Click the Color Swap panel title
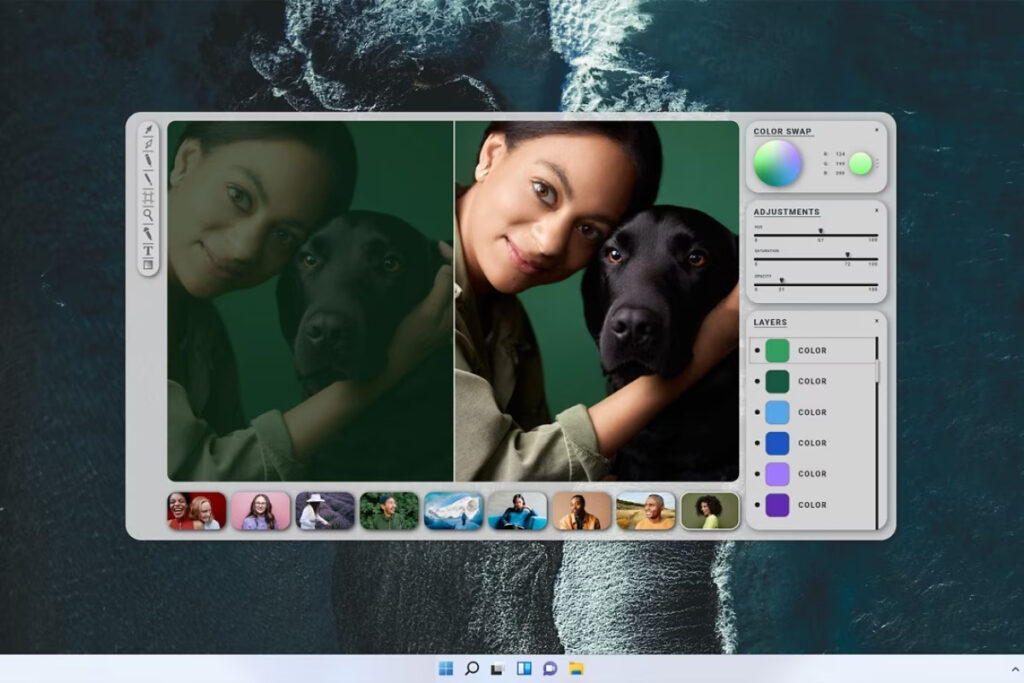Image resolution: width=1024 pixels, height=683 pixels. point(782,132)
